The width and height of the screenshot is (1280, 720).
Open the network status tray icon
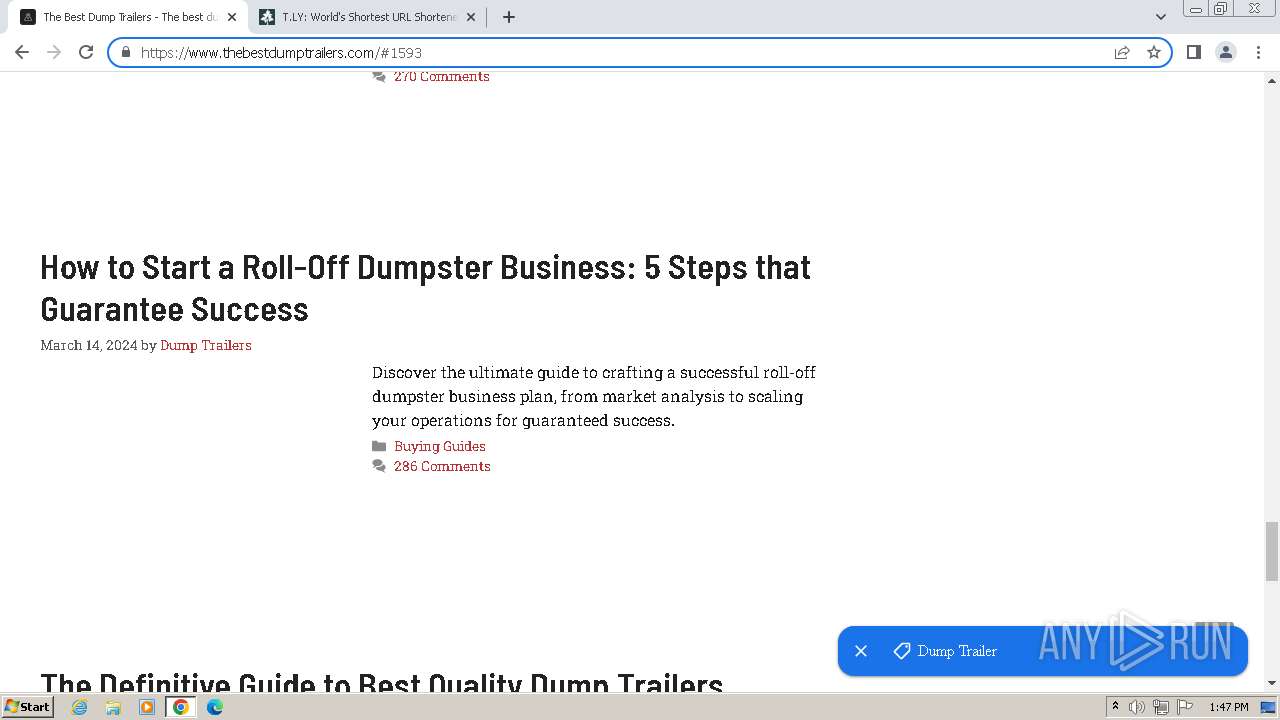pyautogui.click(x=1161, y=707)
